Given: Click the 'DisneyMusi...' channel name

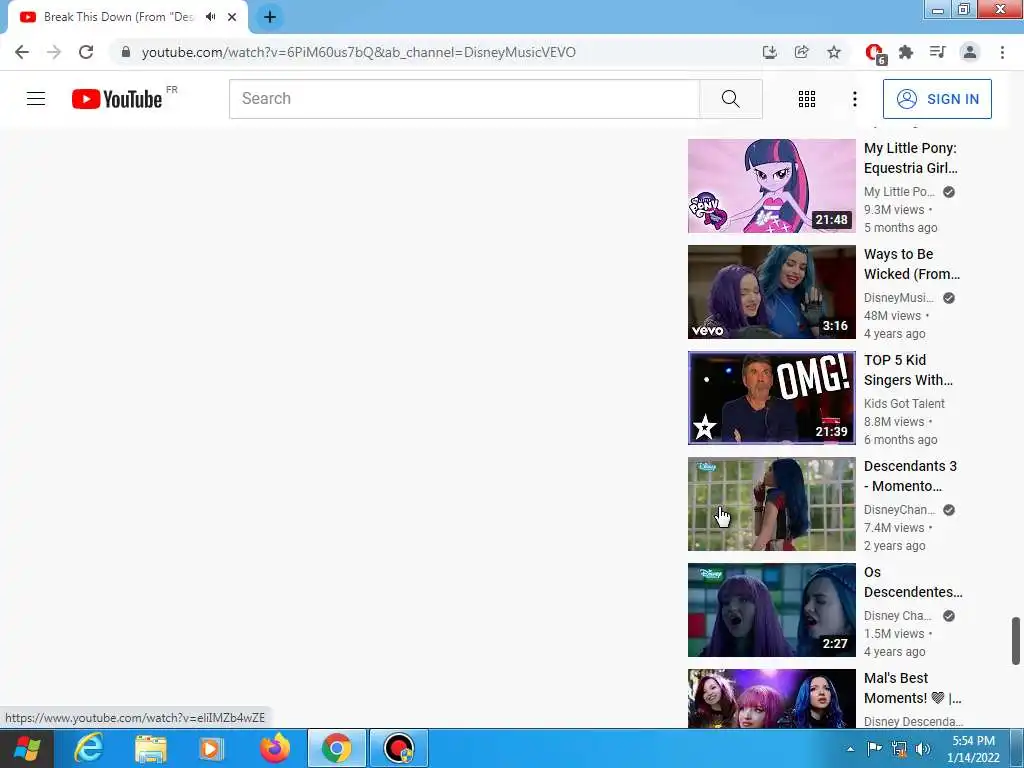Looking at the screenshot, I should pyautogui.click(x=899, y=298).
